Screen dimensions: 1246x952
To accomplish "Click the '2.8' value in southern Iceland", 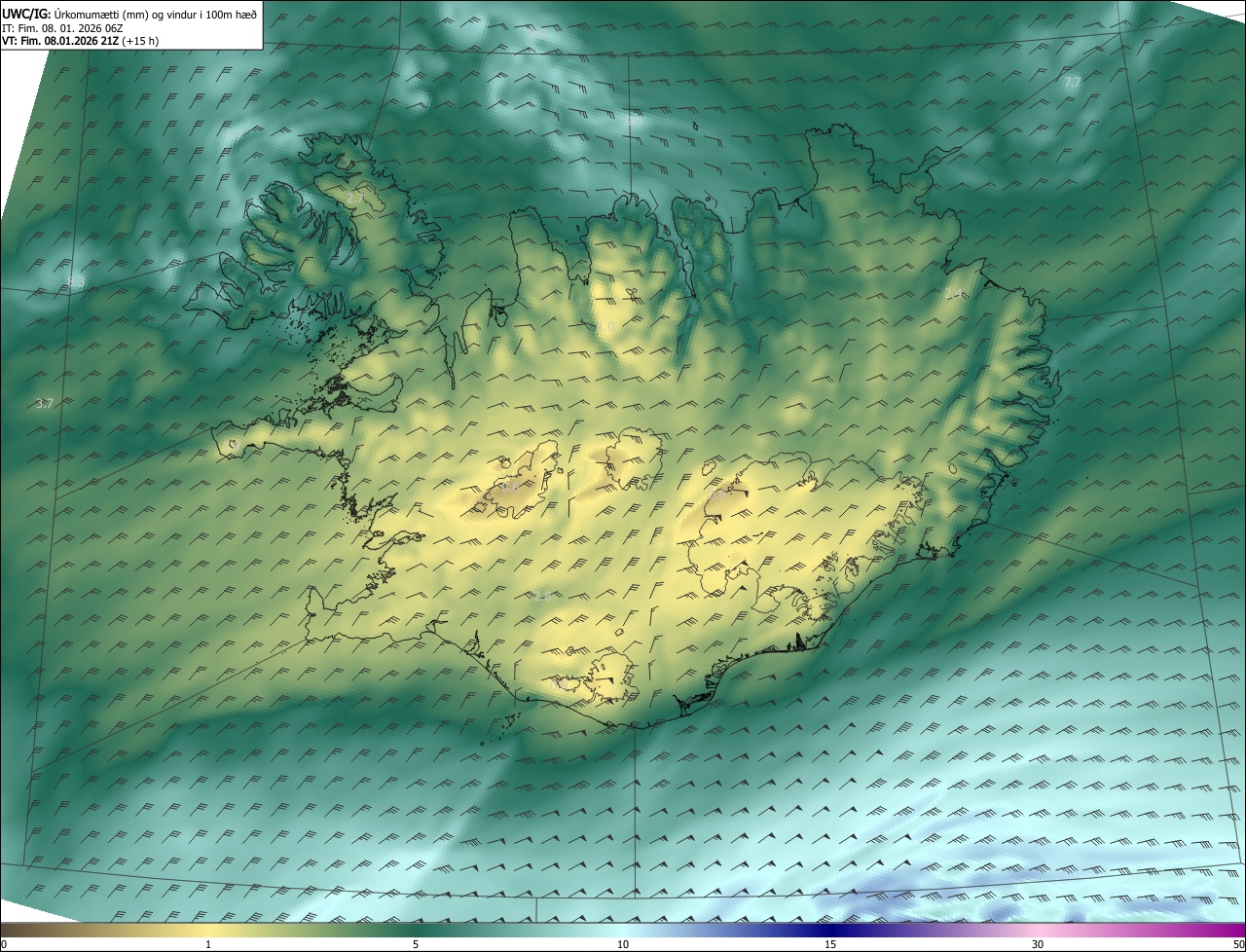I will tap(542, 596).
